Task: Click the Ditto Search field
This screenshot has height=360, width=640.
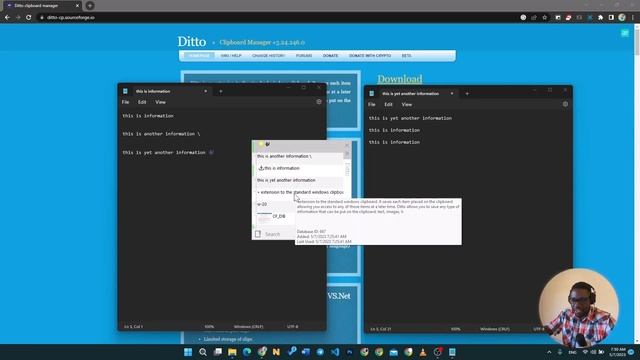Action: pos(279,234)
